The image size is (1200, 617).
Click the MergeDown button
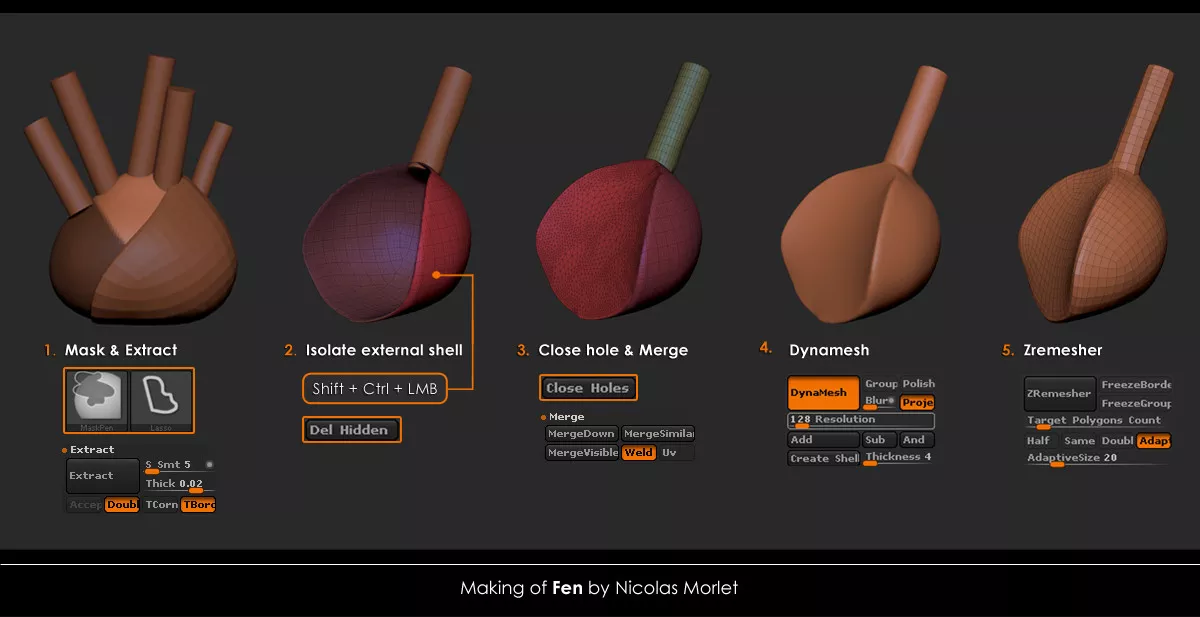(581, 434)
